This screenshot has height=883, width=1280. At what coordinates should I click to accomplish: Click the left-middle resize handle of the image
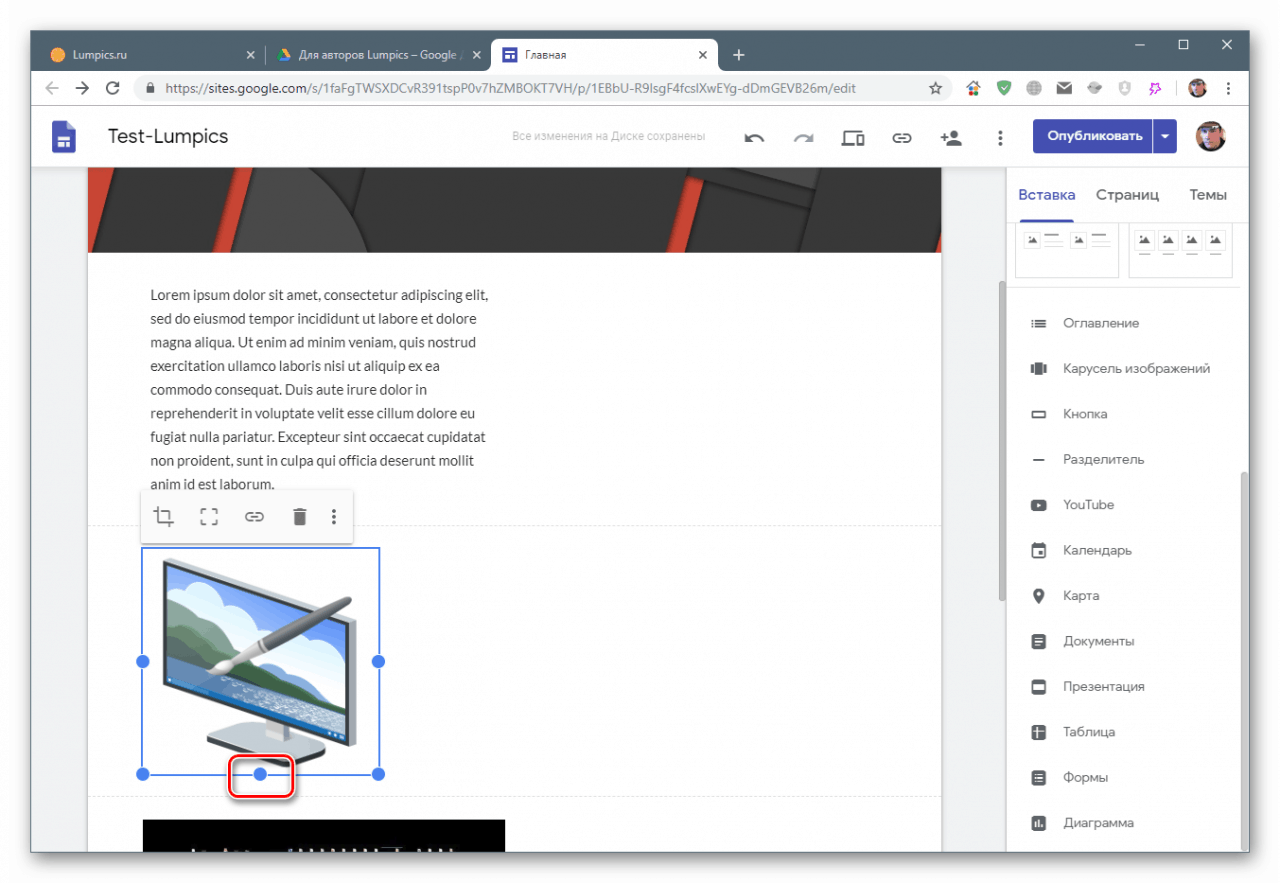pos(143,661)
